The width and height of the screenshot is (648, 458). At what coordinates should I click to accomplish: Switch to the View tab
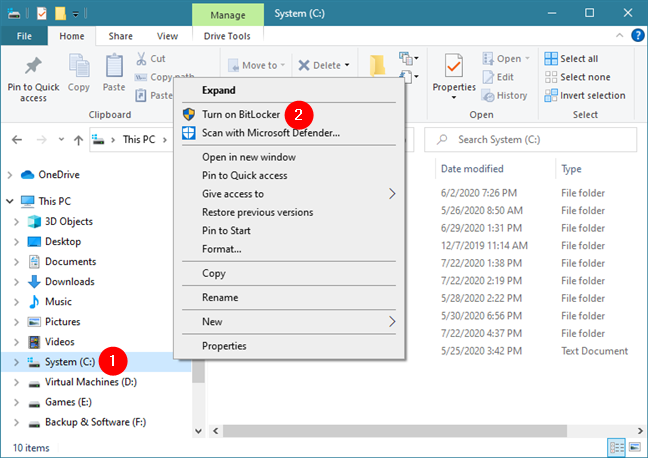pos(167,36)
